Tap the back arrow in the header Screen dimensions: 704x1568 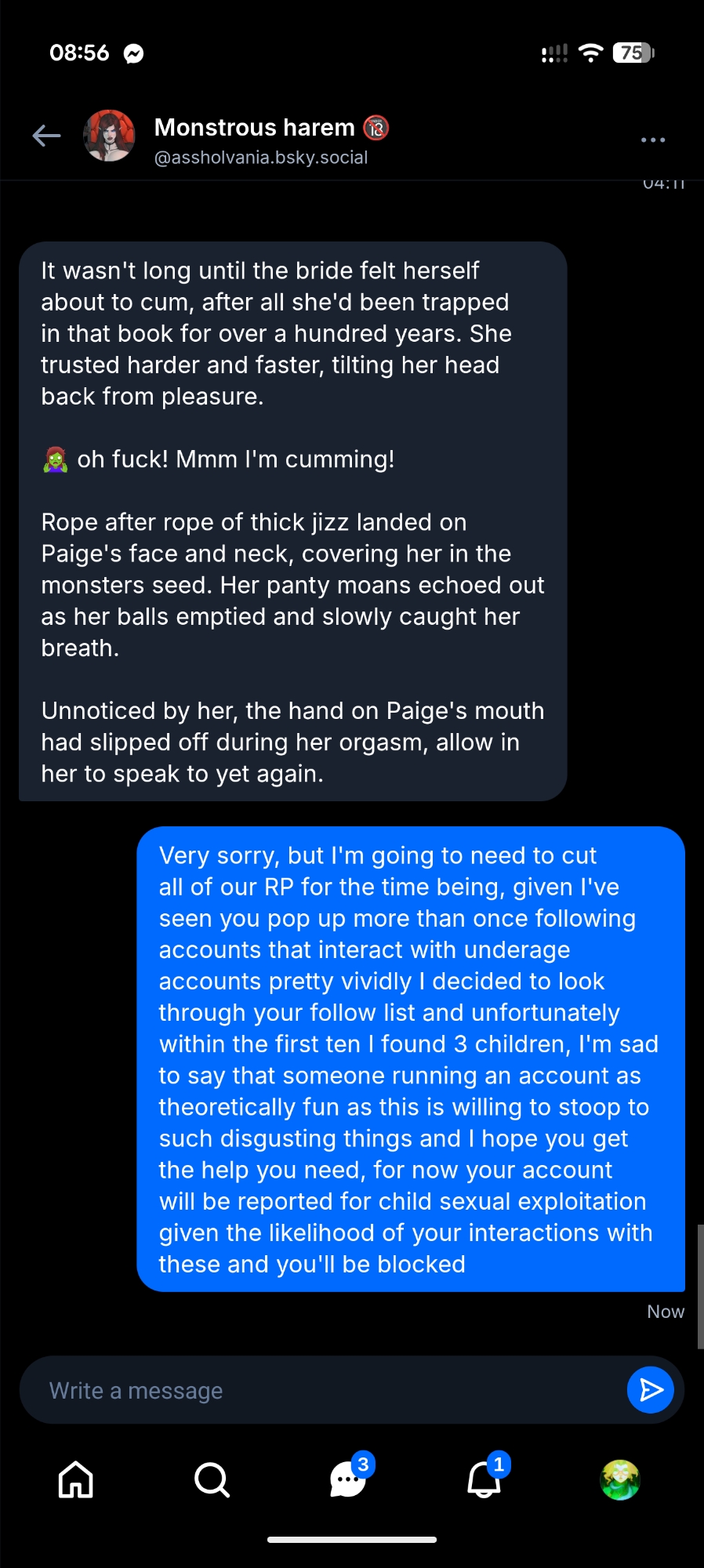click(x=46, y=136)
